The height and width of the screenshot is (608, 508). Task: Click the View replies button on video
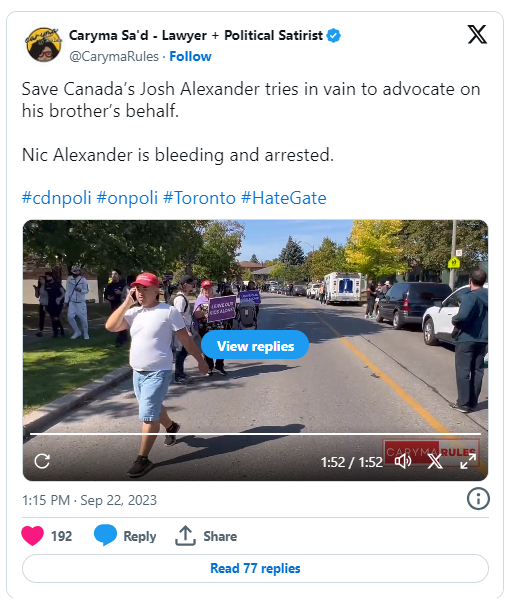point(255,345)
